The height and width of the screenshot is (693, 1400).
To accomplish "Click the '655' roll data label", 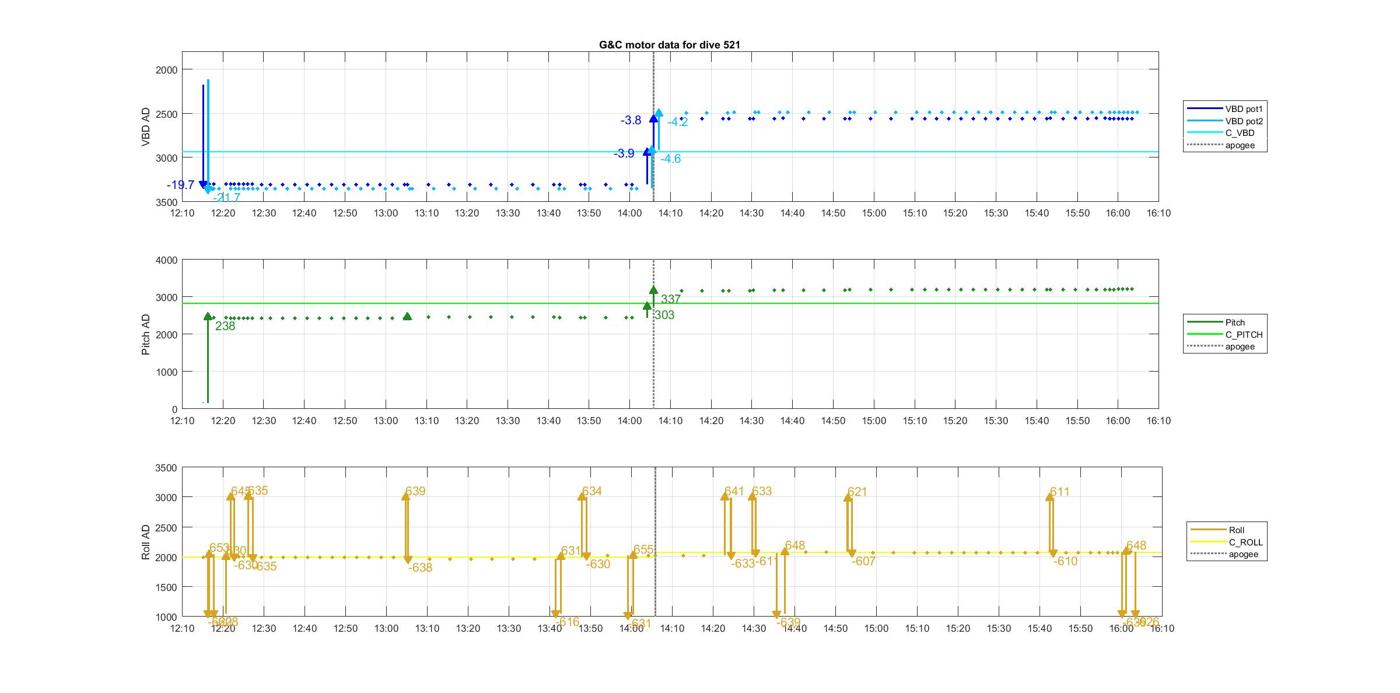I will [643, 550].
